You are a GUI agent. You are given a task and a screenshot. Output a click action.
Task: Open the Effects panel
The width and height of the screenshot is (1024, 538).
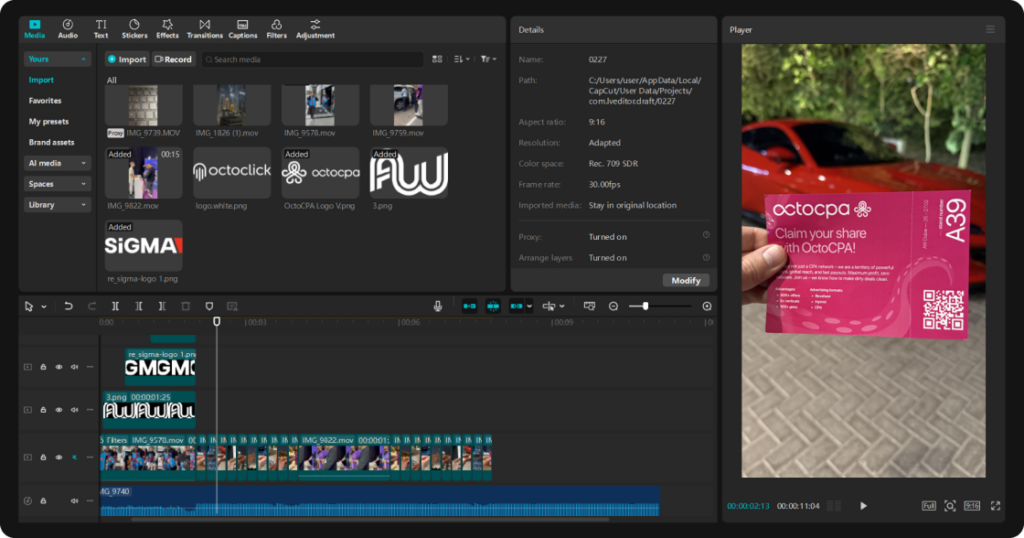[x=167, y=29]
